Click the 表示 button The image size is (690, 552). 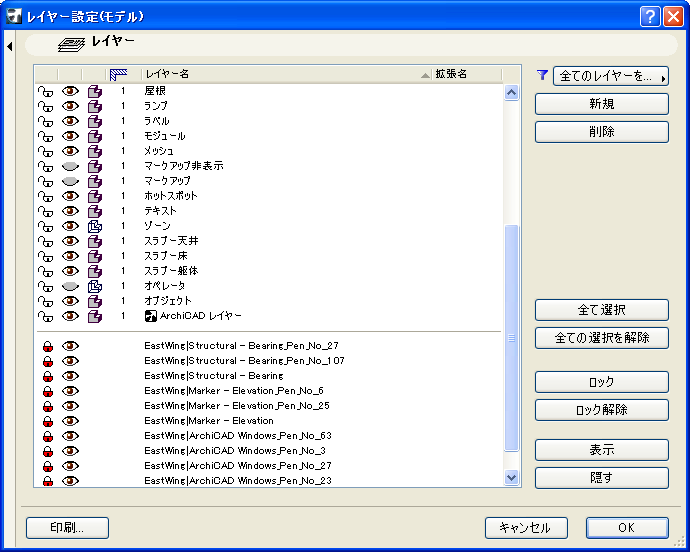pos(602,450)
